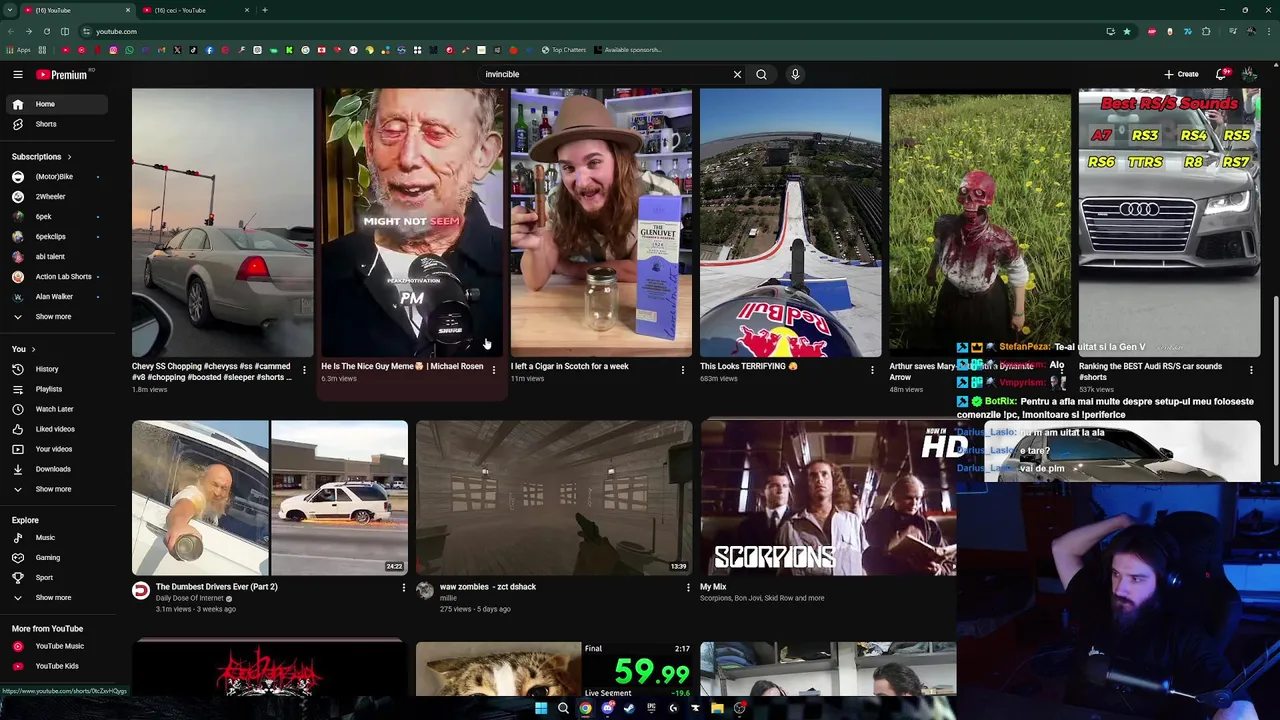Viewport: 1280px width, 720px height.
Task: Click the YouTube Premium logo
Action: click(x=62, y=74)
